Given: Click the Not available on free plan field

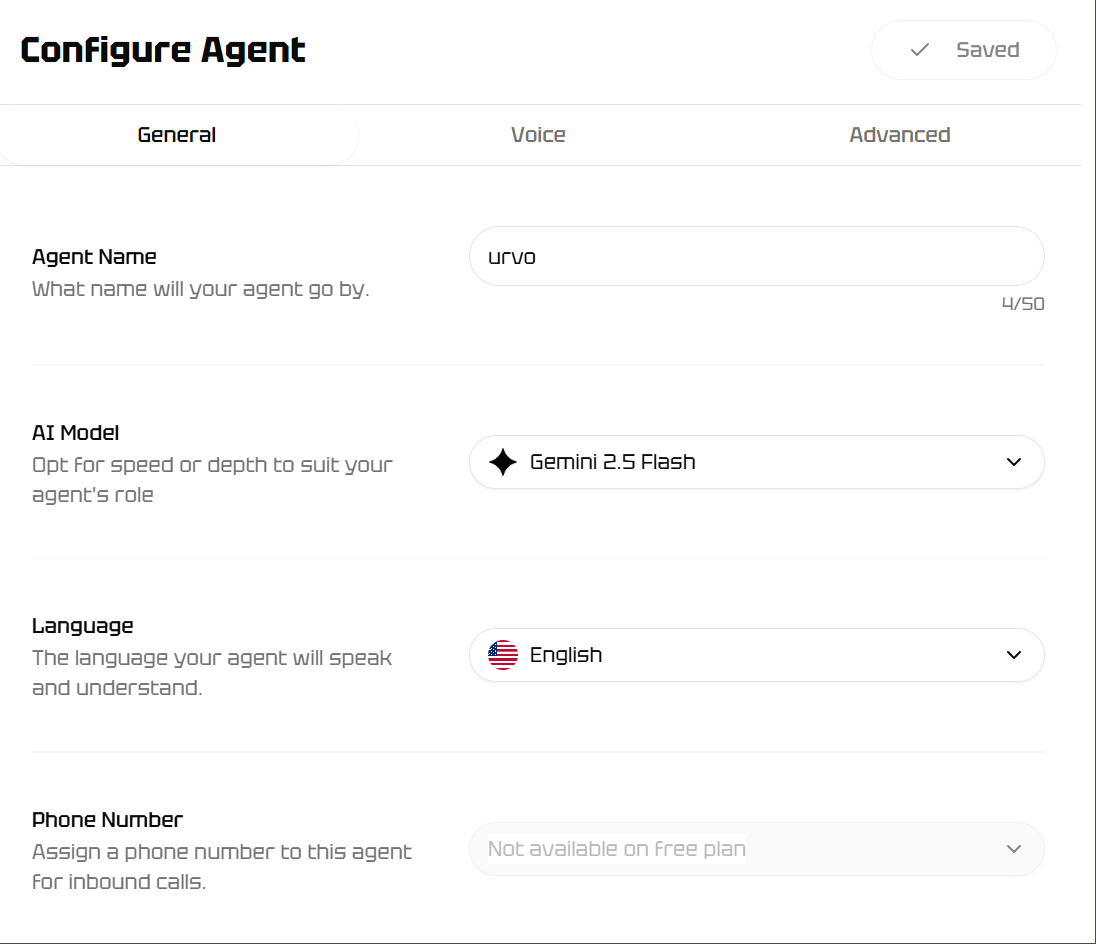Looking at the screenshot, I should (757, 849).
